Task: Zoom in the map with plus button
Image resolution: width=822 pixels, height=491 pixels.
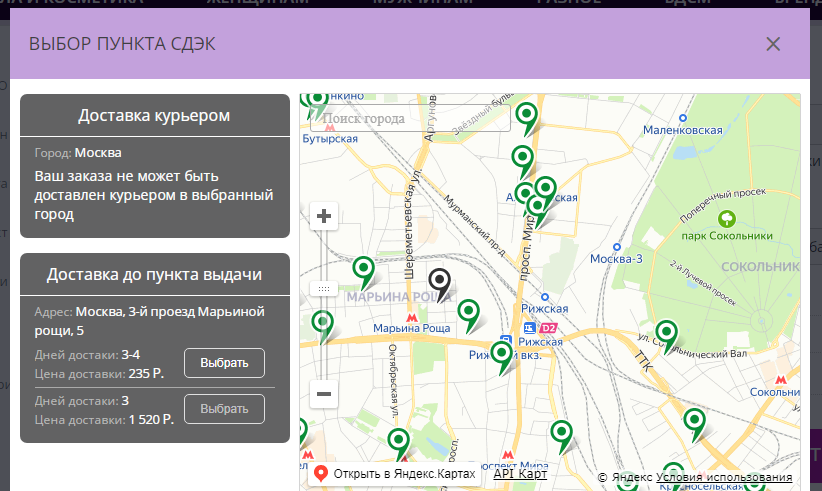Action: click(324, 216)
